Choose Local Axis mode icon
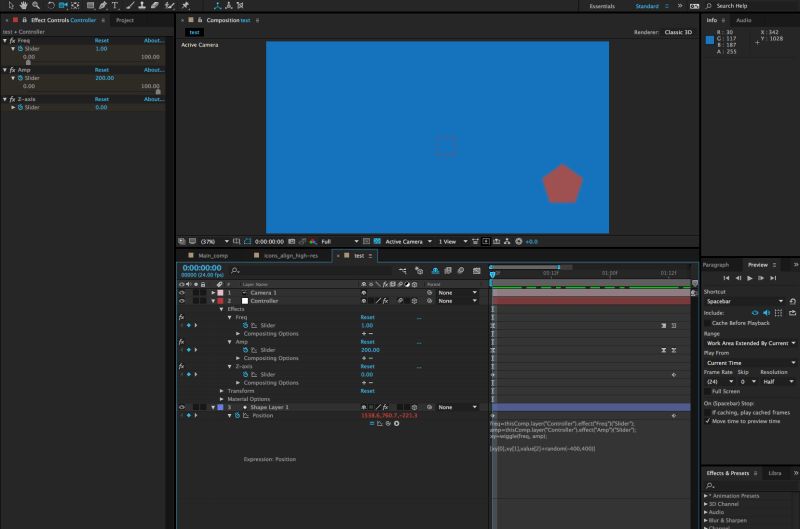The width and height of the screenshot is (800, 529). pyautogui.click(x=217, y=6)
